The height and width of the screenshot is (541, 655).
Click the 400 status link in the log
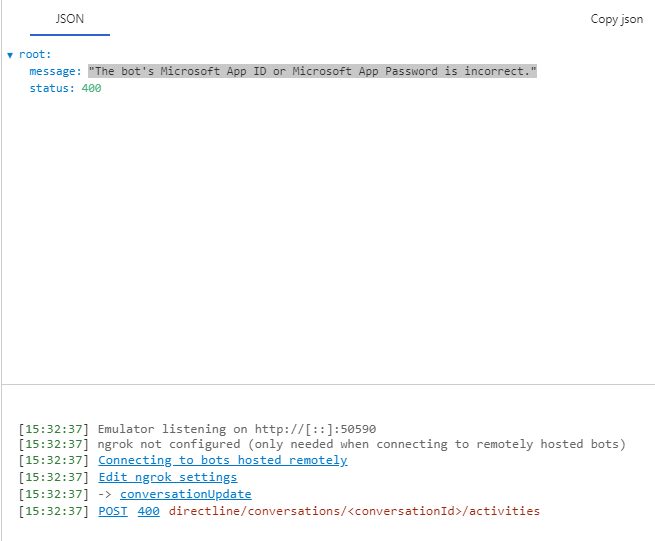(x=149, y=511)
